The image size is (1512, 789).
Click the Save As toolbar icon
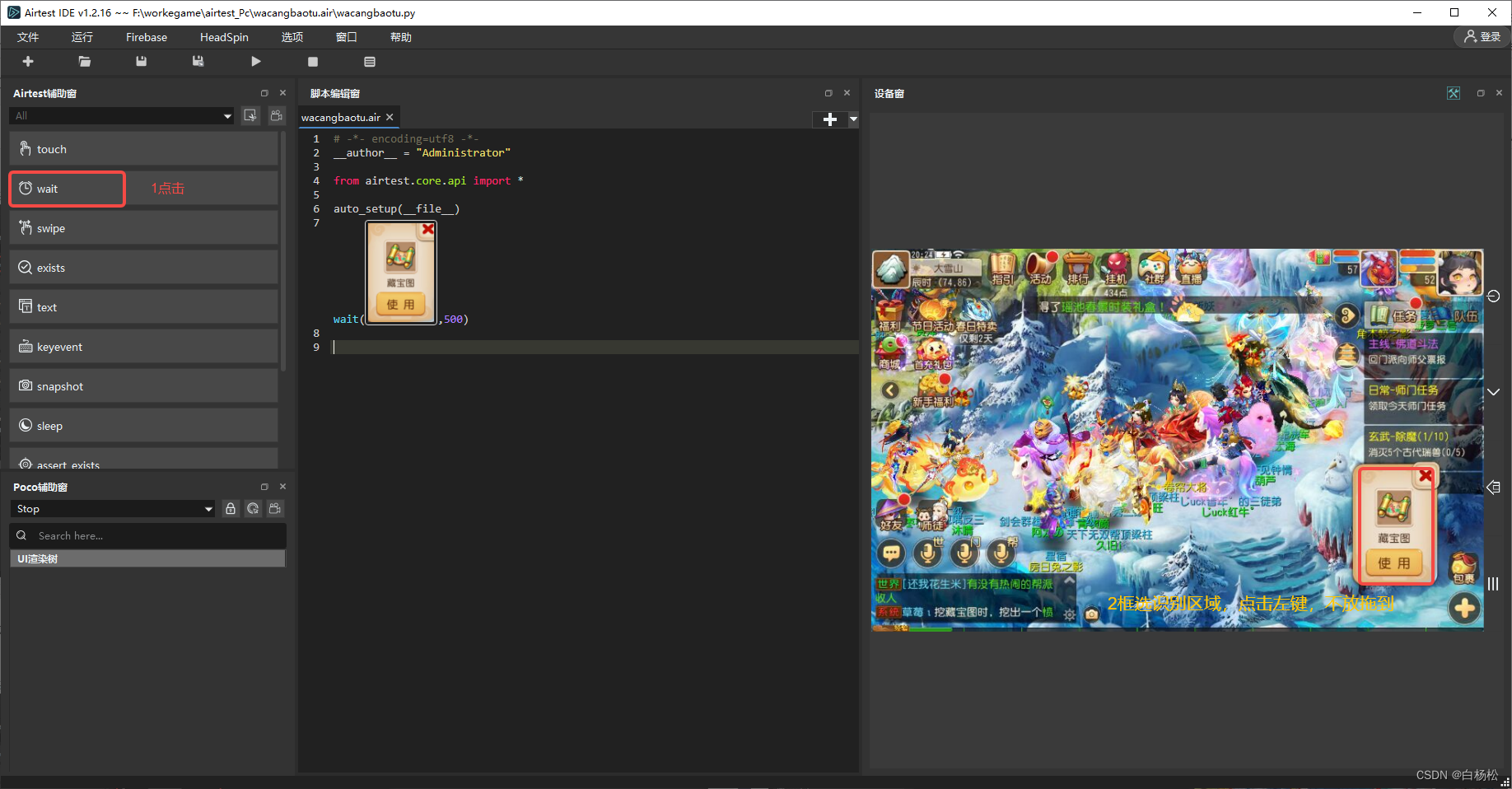tap(198, 62)
